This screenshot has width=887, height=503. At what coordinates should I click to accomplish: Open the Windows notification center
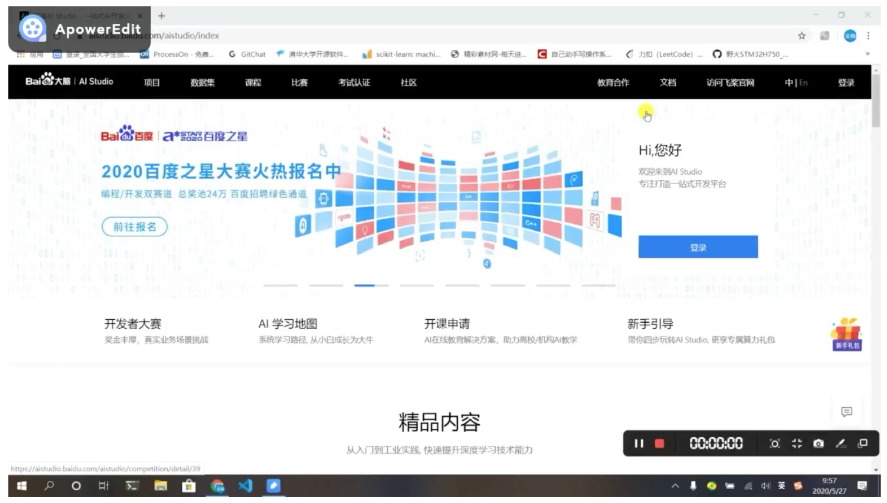pyautogui.click(x=862, y=486)
